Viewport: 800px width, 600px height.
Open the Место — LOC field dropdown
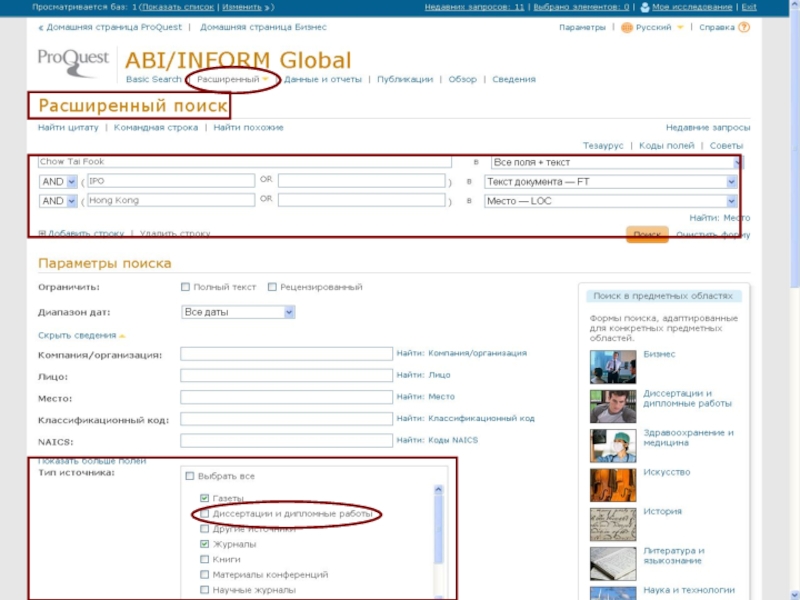[x=611, y=201]
